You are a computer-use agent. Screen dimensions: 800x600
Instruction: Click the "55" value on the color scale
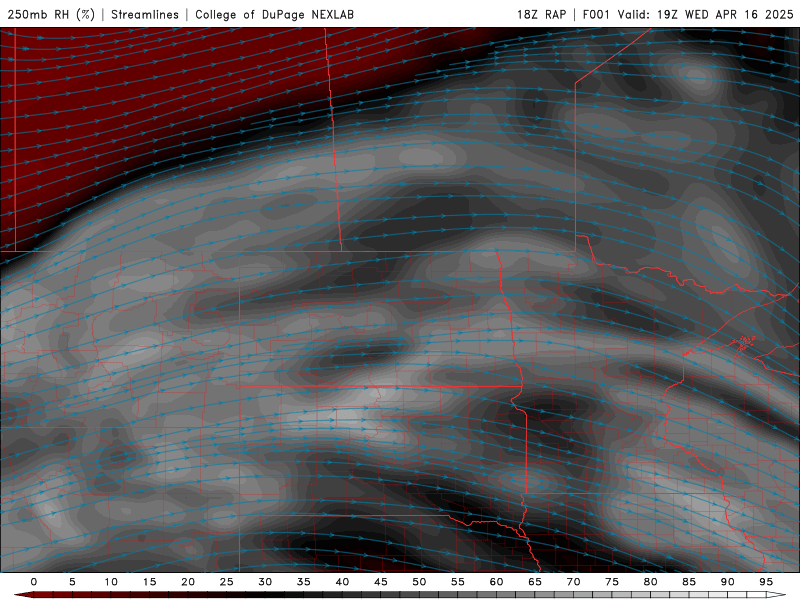[457, 582]
